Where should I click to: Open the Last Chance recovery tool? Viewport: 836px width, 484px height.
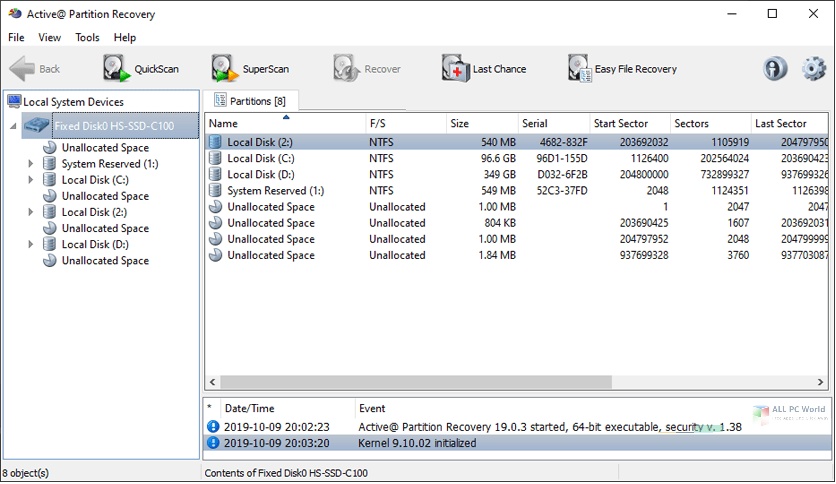[455, 69]
